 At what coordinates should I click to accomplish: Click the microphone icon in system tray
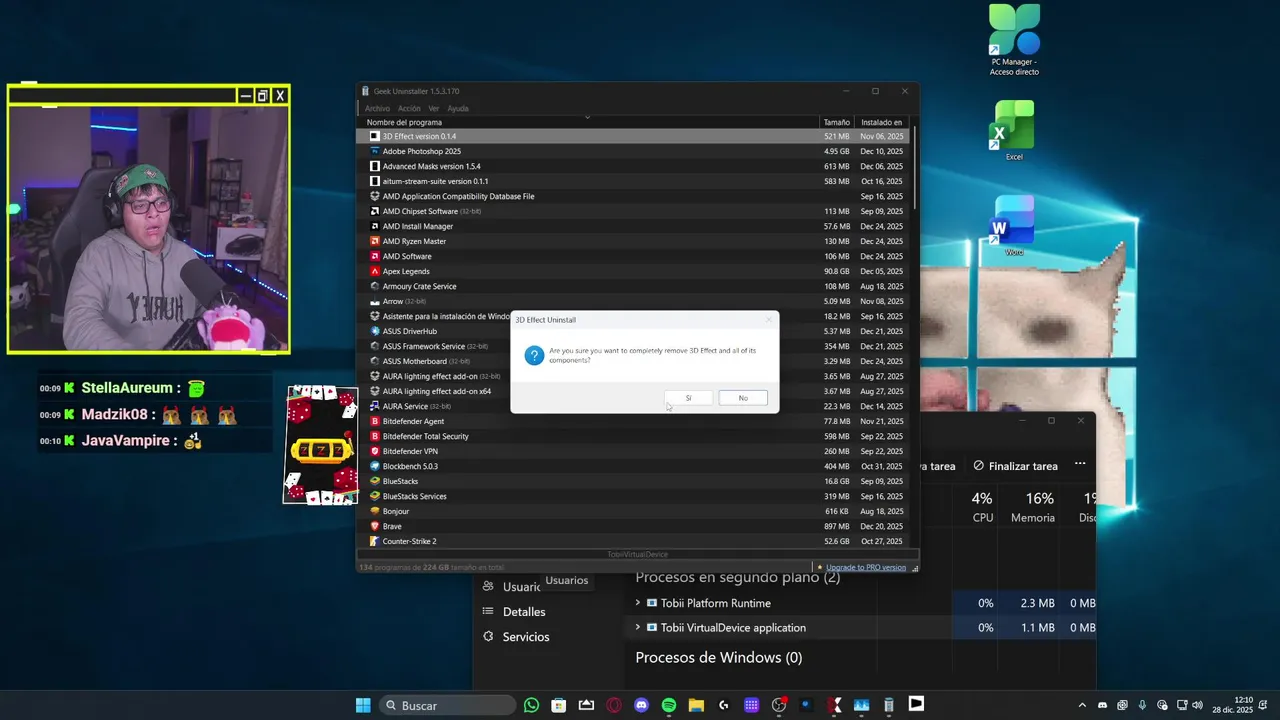coord(1142,705)
